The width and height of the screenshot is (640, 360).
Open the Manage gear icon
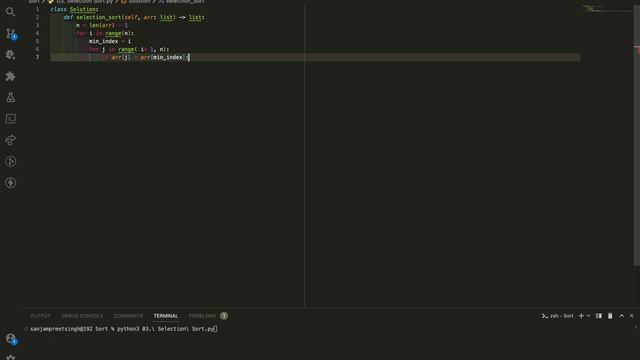point(10,357)
